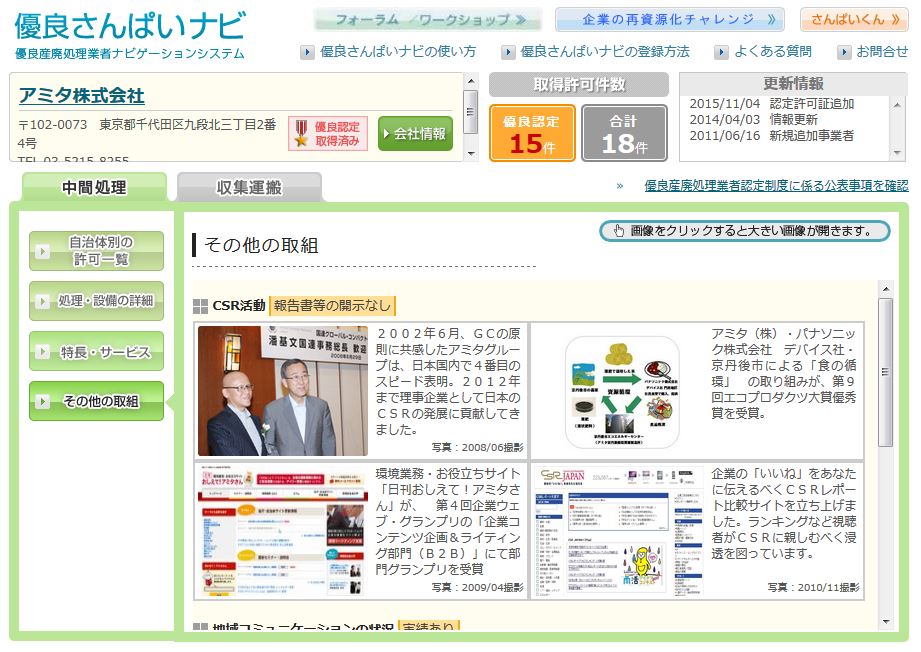Click the 2011/06/16 新規追加事業者 update entry
This screenshot has width=921, height=652.
(x=772, y=136)
